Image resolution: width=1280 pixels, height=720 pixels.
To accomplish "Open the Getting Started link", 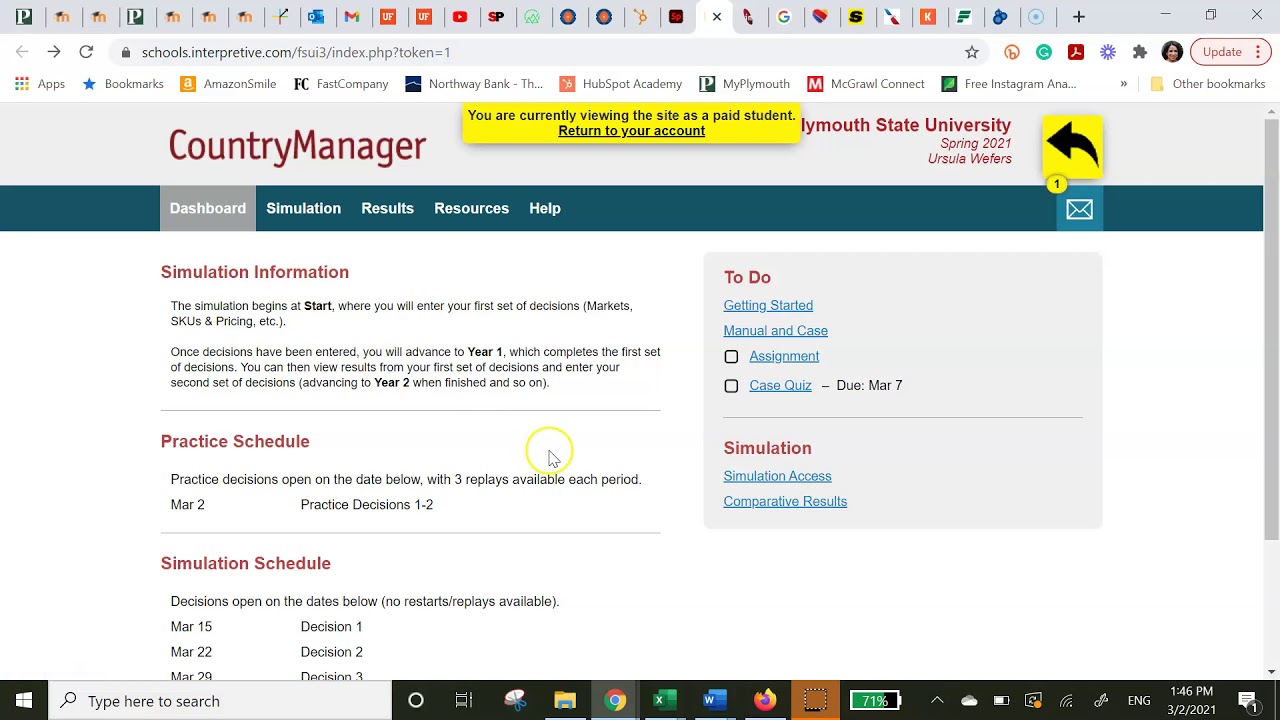I will tap(768, 305).
